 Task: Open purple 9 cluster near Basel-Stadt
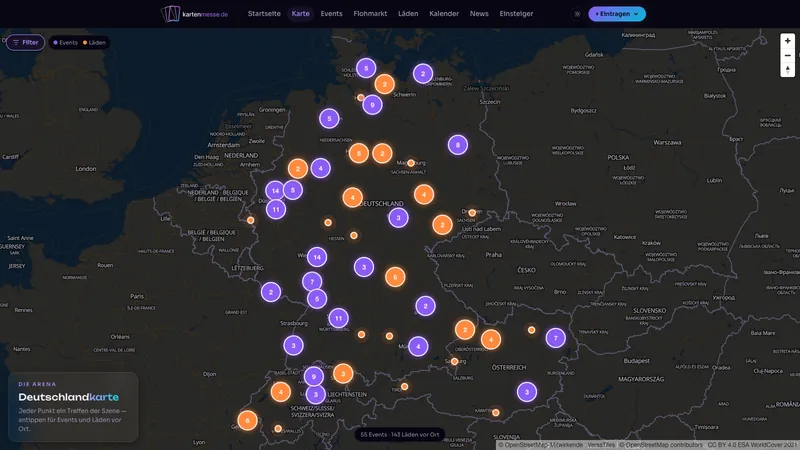coord(314,377)
